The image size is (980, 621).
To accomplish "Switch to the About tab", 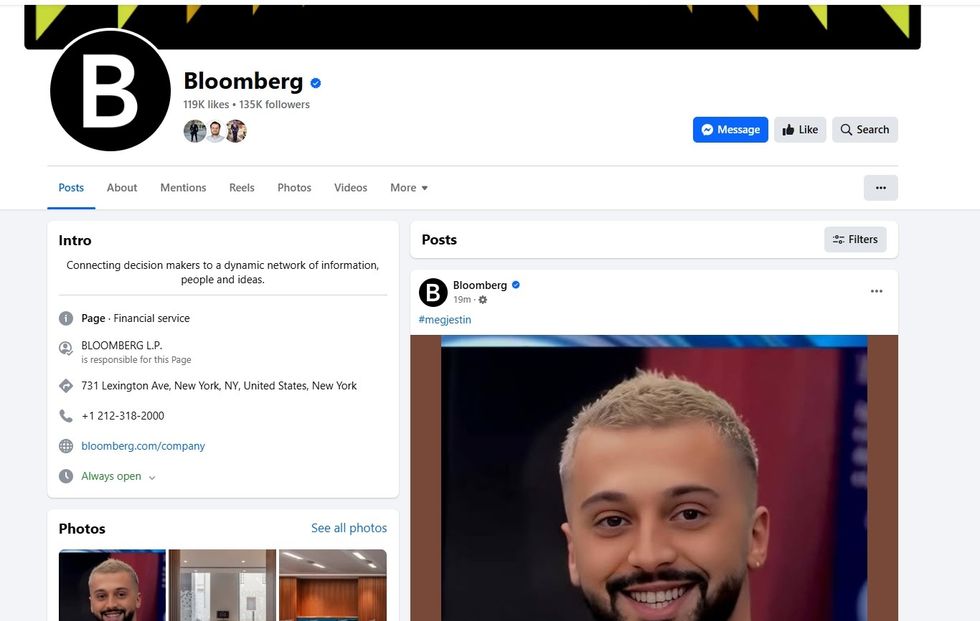I will pos(122,187).
